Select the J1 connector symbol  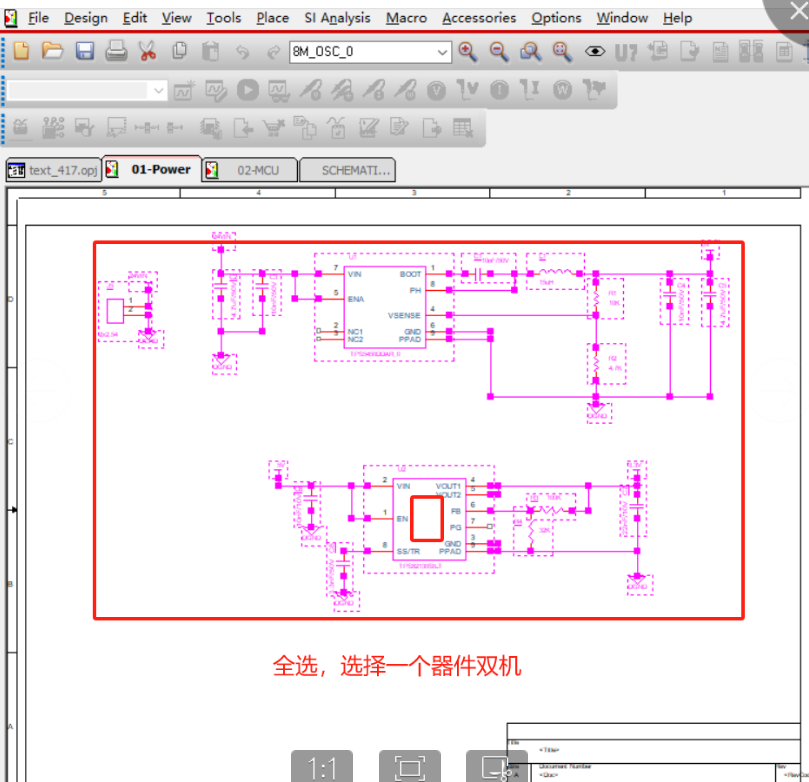tap(115, 311)
